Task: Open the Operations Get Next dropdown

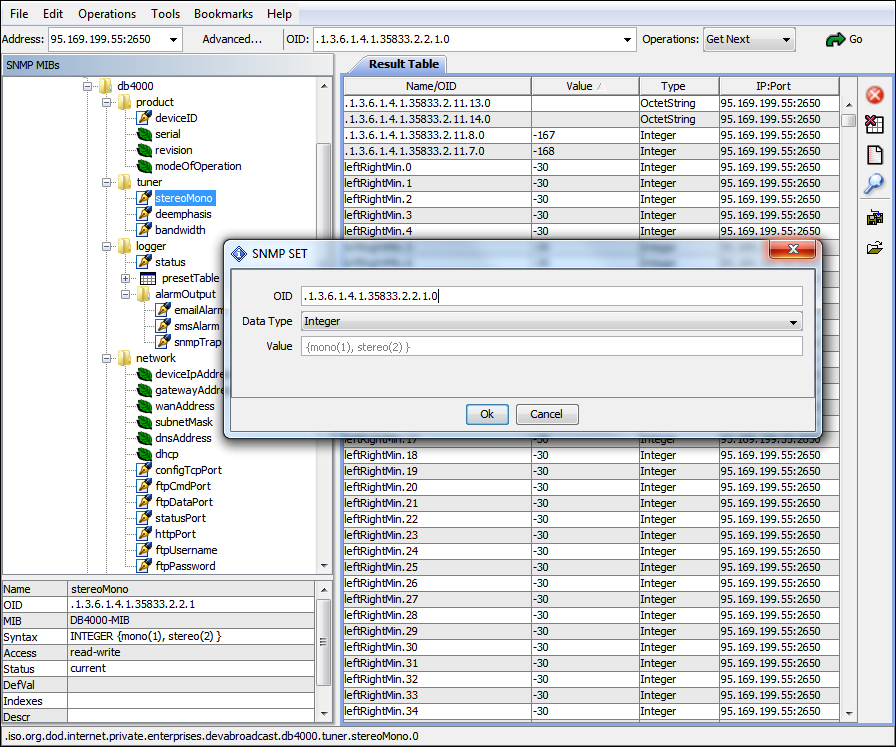Action: point(786,40)
